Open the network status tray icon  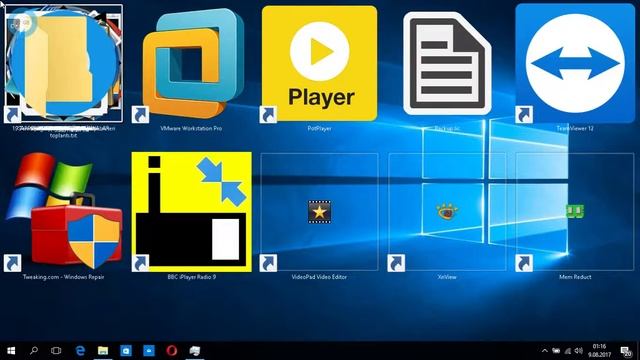pyautogui.click(x=567, y=351)
